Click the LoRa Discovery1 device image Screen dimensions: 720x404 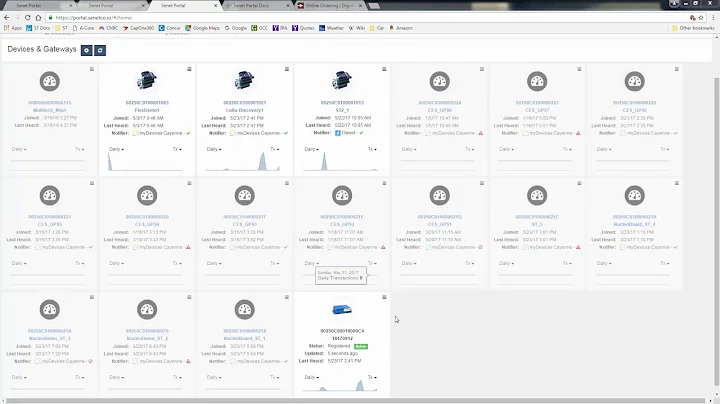[x=244, y=80]
